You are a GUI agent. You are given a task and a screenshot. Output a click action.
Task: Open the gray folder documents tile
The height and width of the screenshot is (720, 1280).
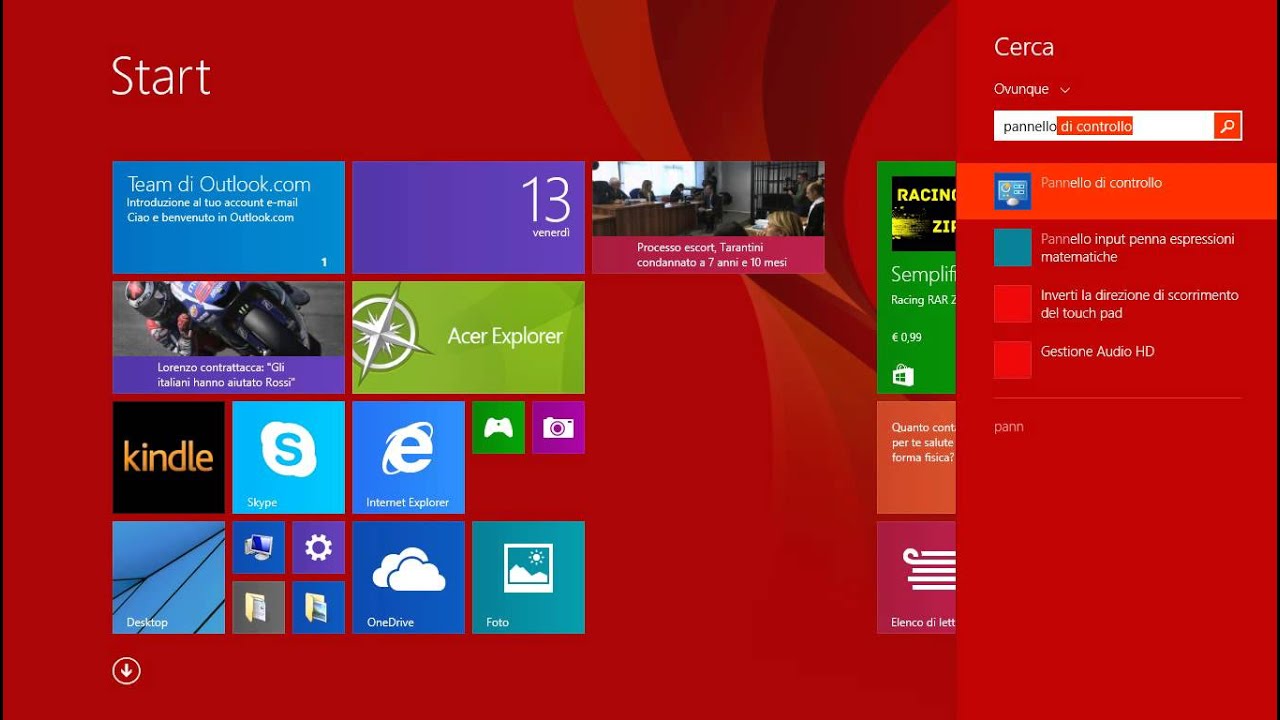[258, 607]
